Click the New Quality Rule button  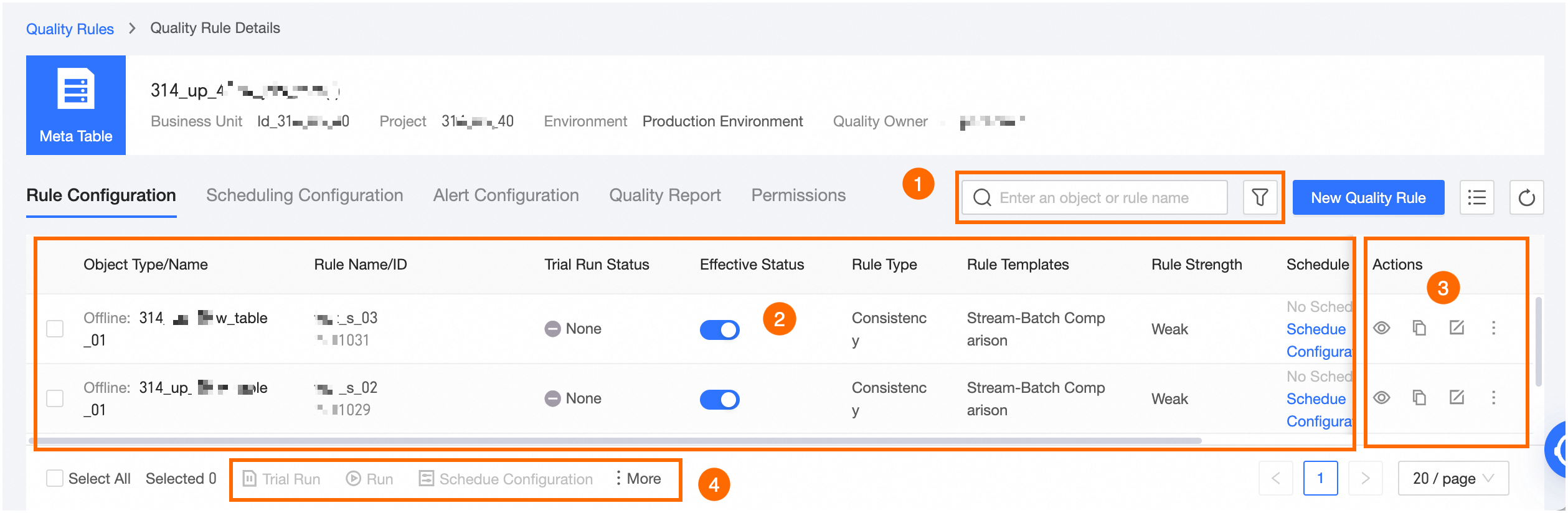[1368, 197]
